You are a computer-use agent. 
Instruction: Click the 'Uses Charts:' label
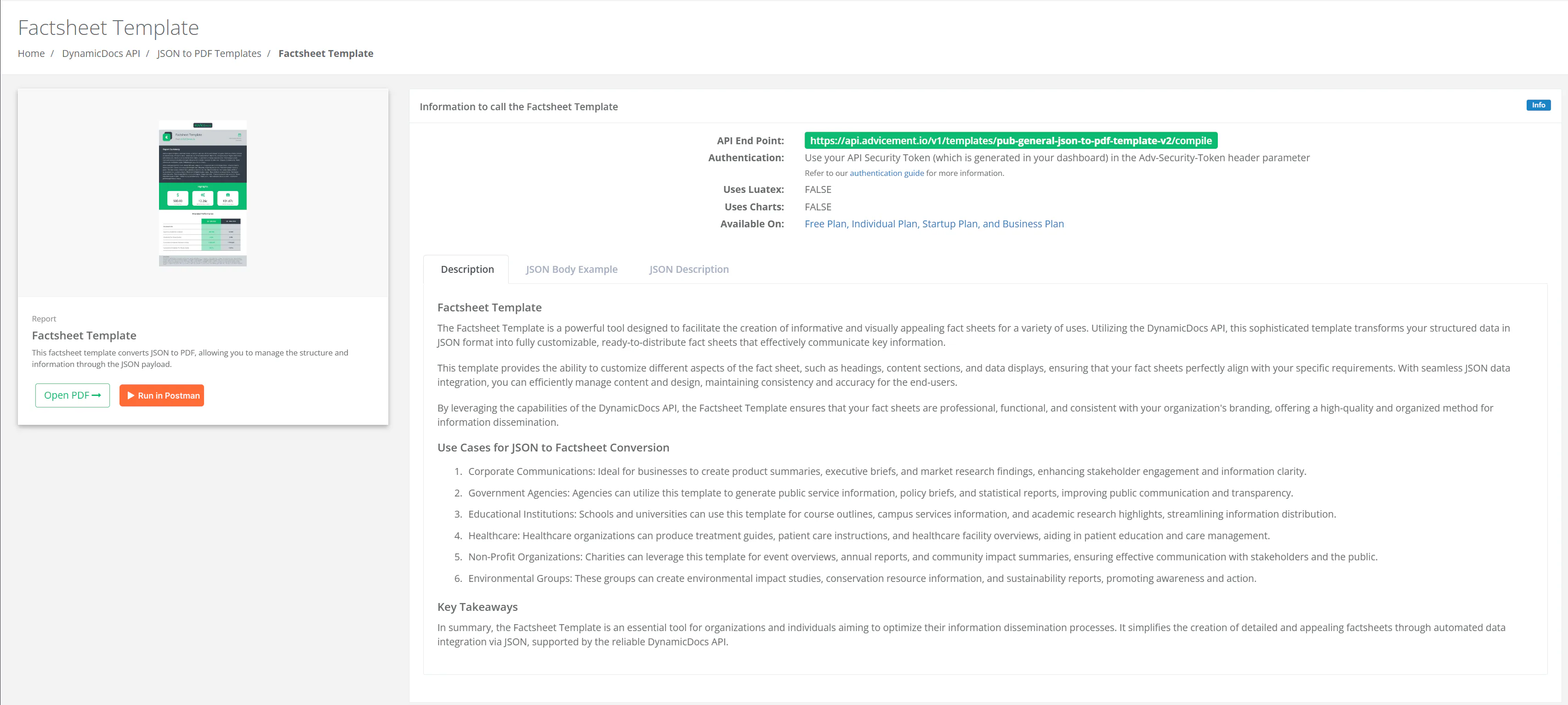[754, 207]
